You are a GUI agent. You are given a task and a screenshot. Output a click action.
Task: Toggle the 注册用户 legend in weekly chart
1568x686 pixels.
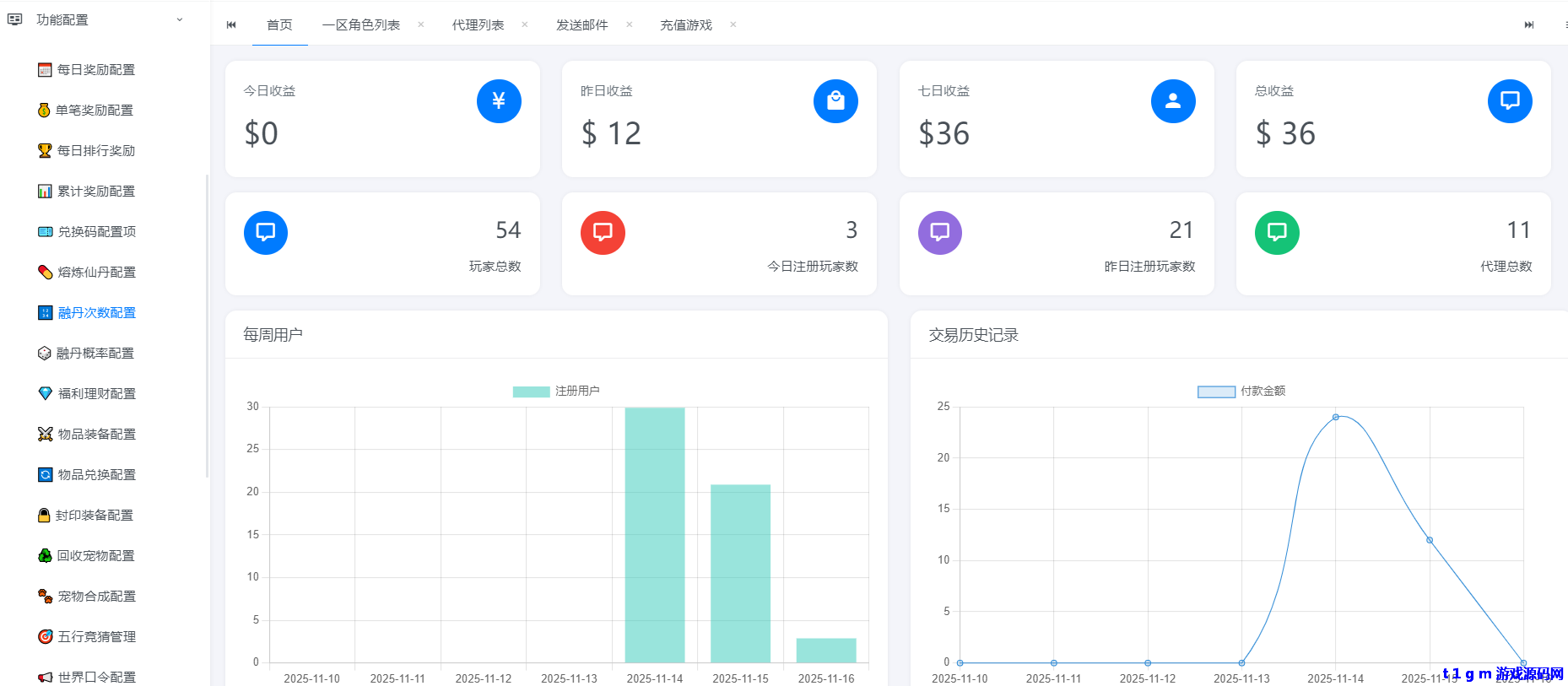click(556, 392)
